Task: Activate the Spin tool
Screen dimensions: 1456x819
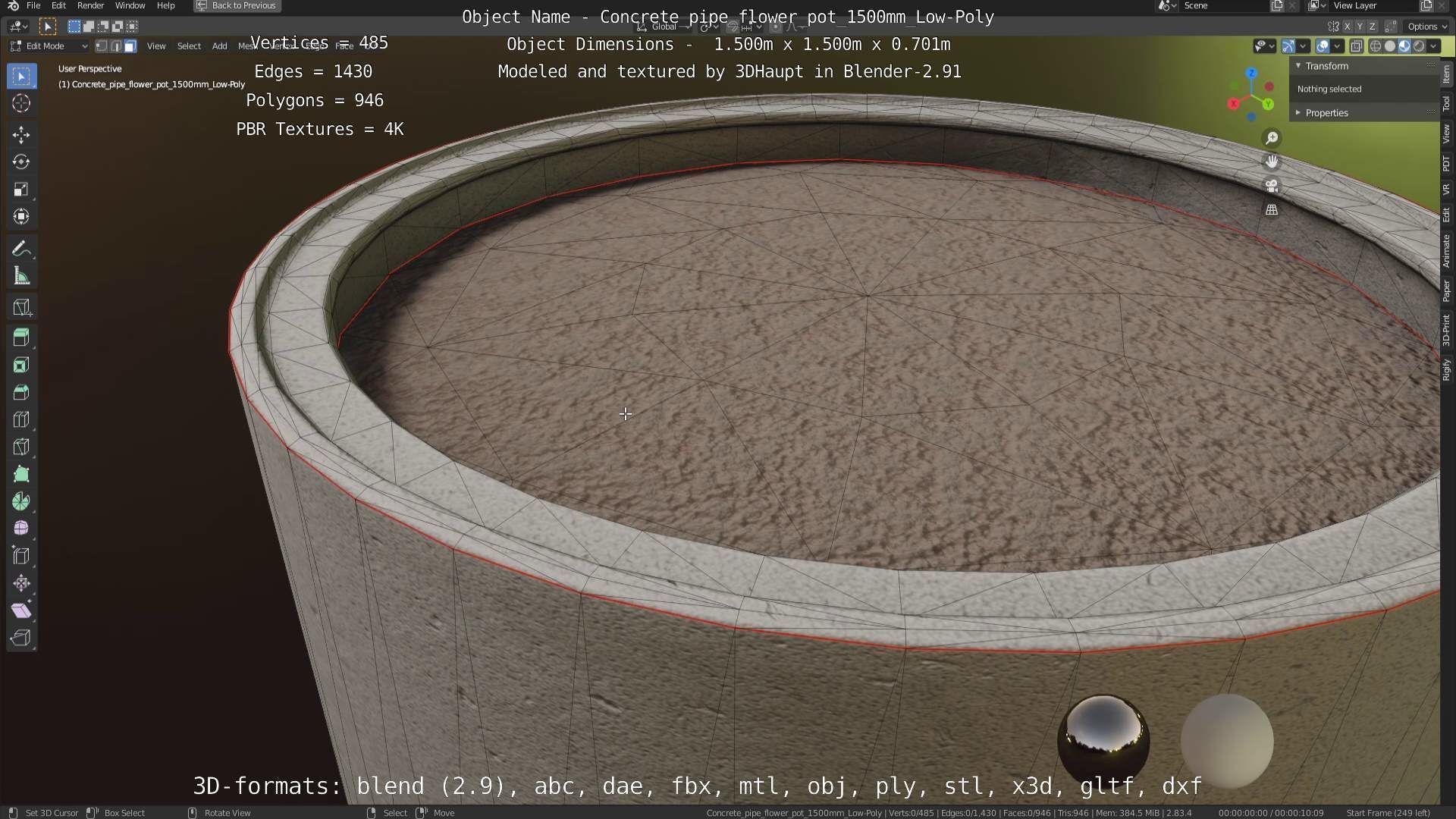Action: click(x=21, y=501)
